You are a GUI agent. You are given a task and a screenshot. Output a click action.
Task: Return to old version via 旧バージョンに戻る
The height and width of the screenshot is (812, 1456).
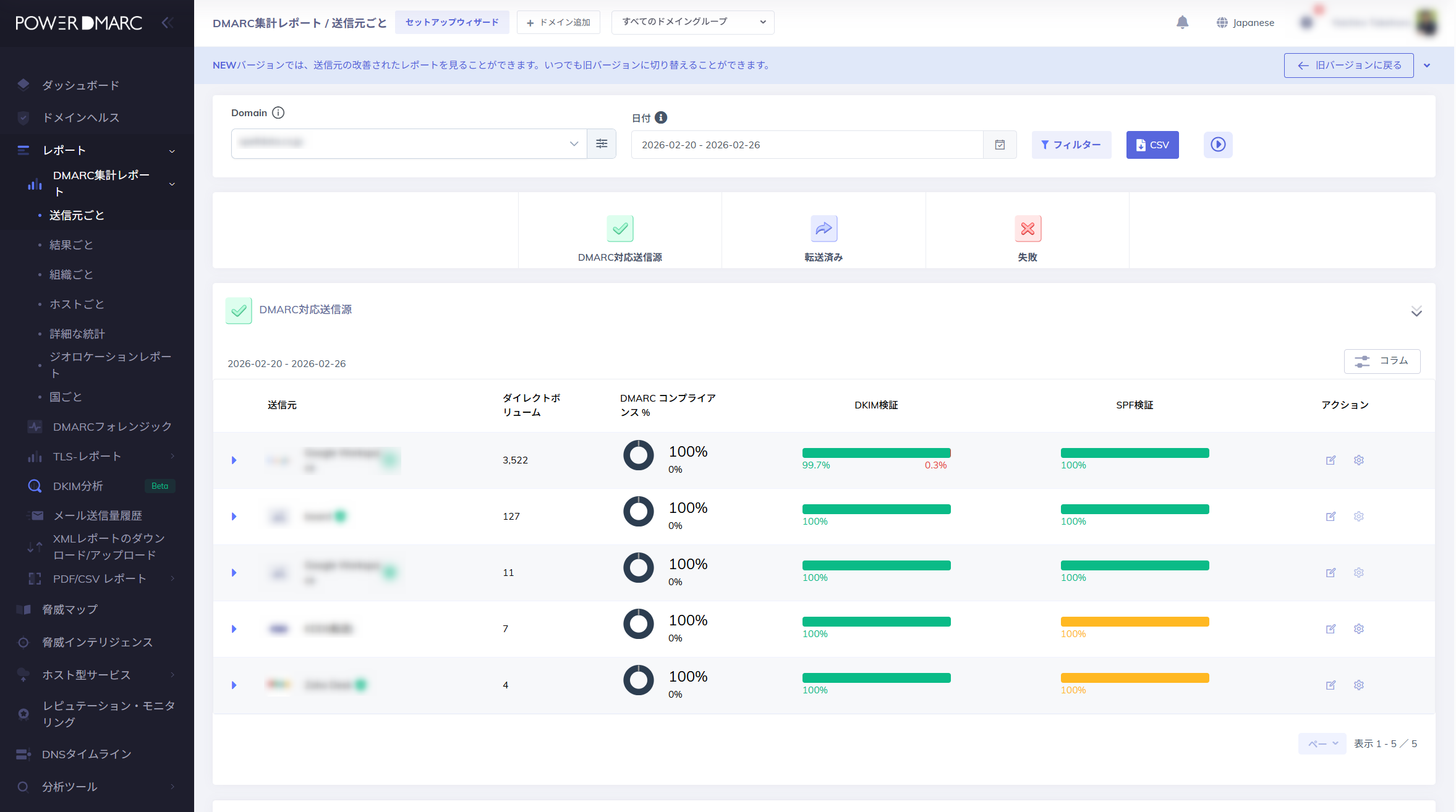coord(1348,65)
